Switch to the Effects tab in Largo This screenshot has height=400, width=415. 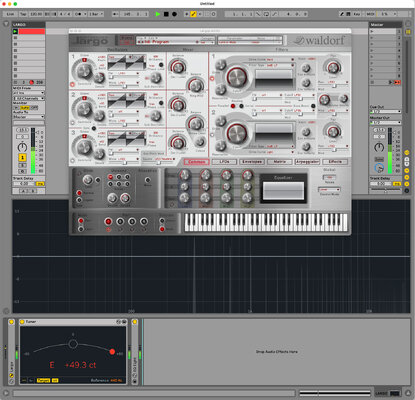[335, 162]
